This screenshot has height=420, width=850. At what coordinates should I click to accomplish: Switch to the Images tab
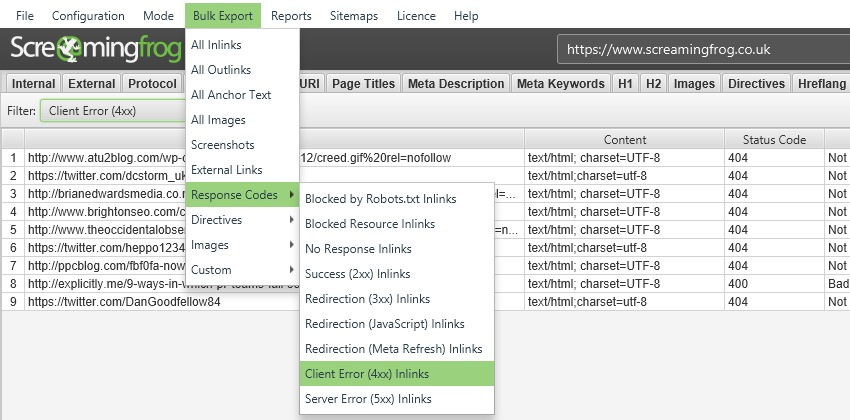[694, 83]
